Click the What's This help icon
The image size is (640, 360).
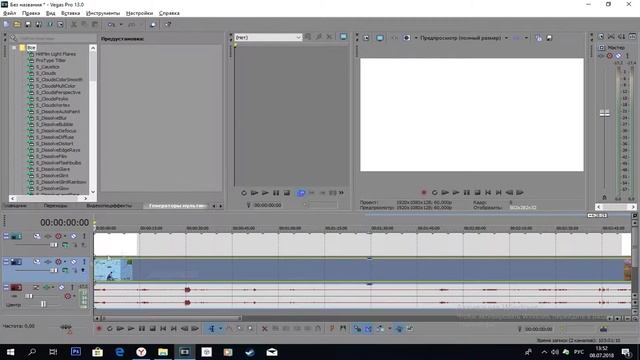click(x=168, y=24)
